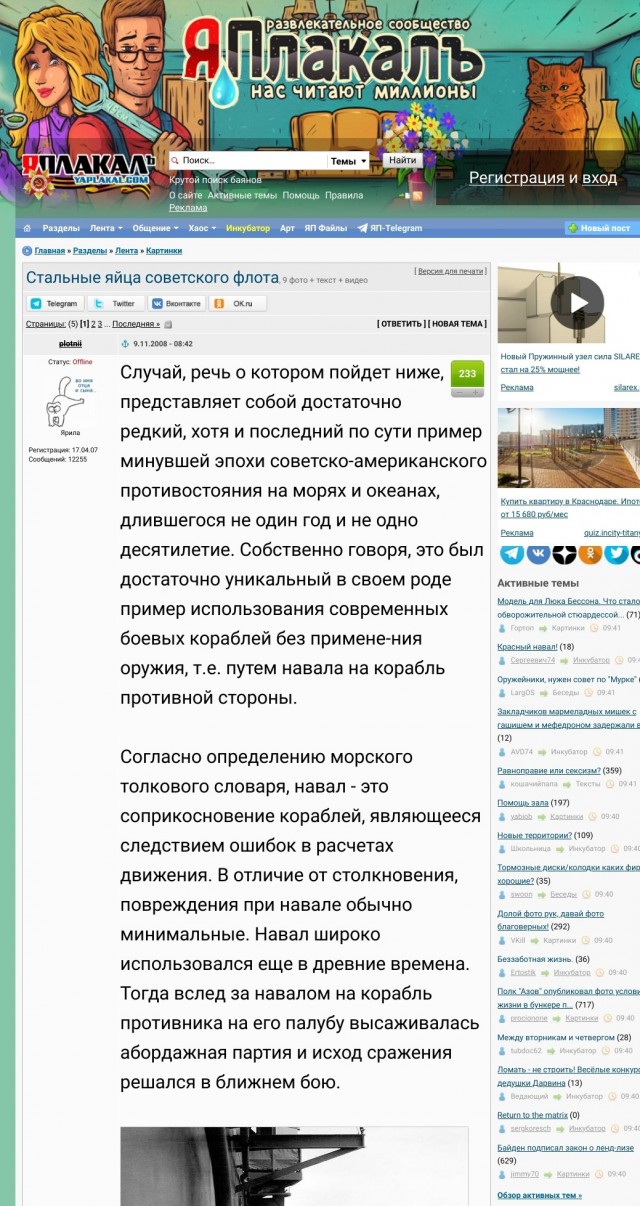The height and width of the screenshot is (1206, 640).
Task: Open the sidebar Odnoklassniki round icon
Action: 590,553
